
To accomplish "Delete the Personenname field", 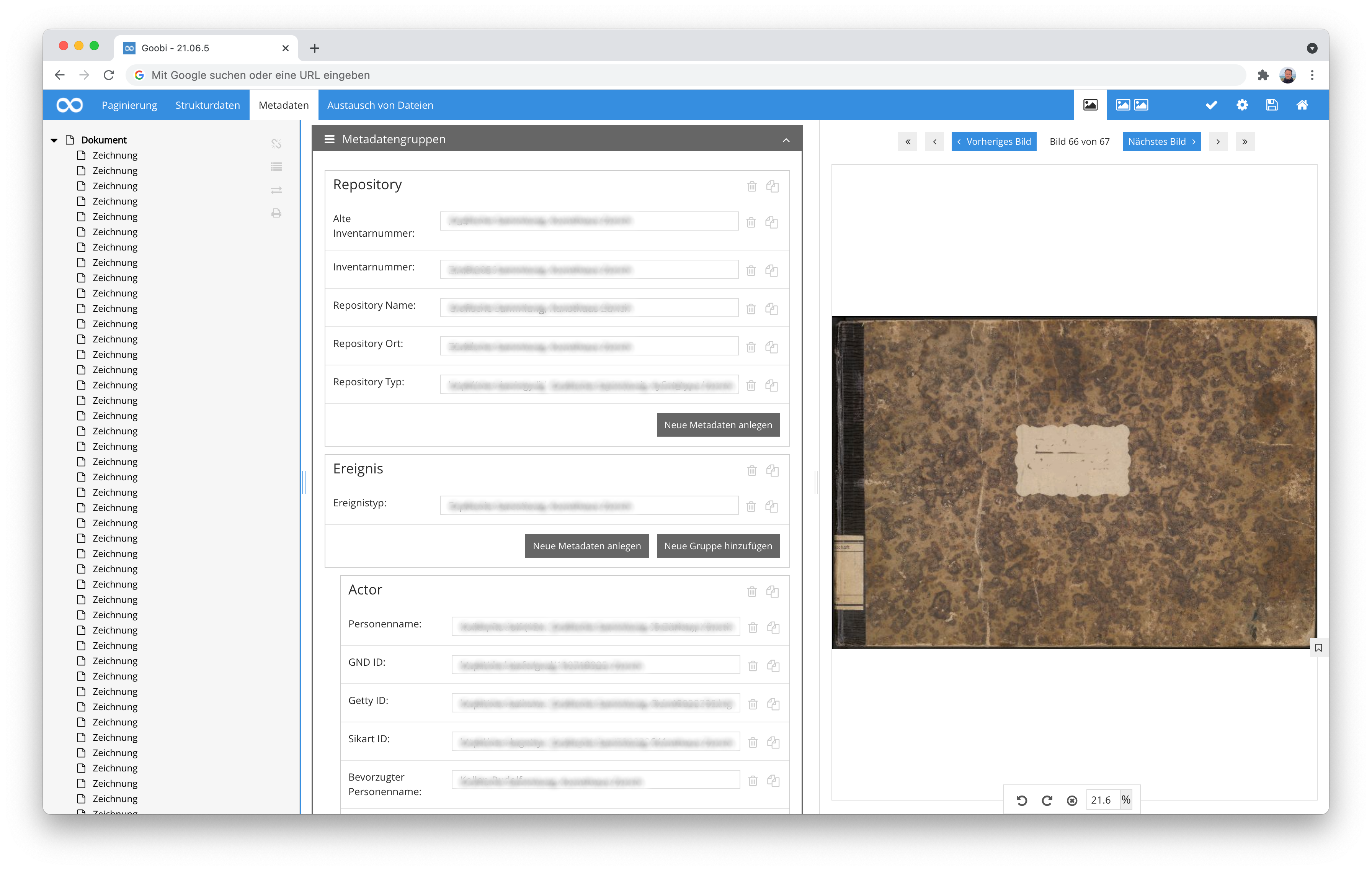I will click(x=753, y=628).
